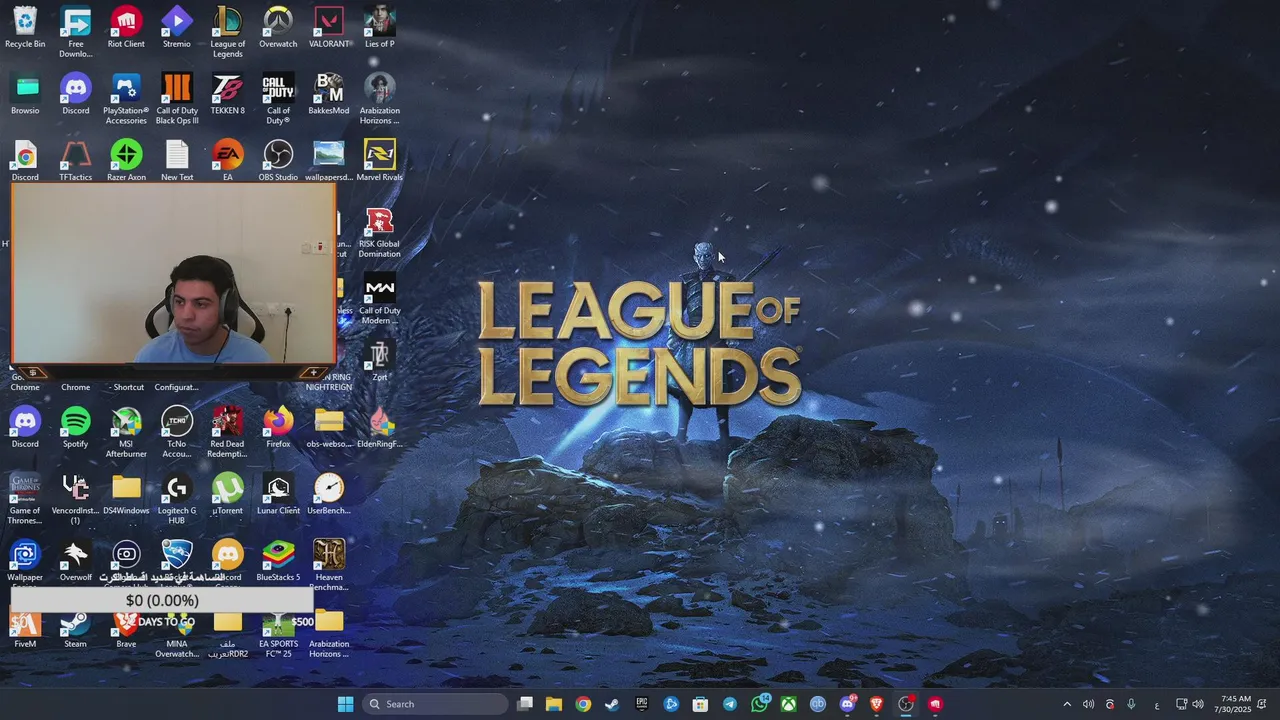
Task: Open the Firefox desktop shortcut
Action: pyautogui.click(x=278, y=427)
